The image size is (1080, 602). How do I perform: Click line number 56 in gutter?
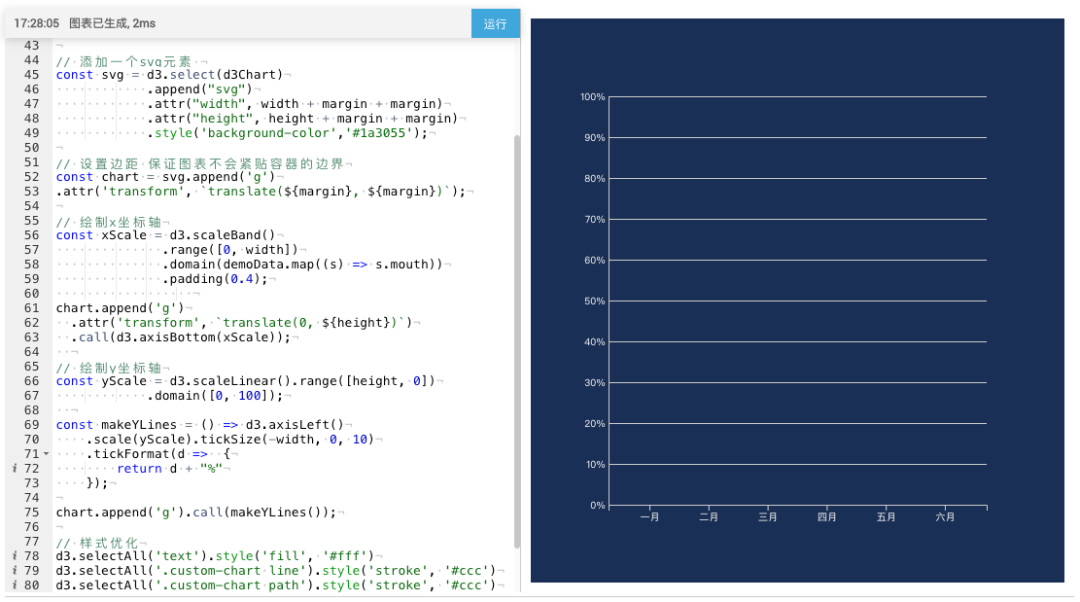(32, 235)
